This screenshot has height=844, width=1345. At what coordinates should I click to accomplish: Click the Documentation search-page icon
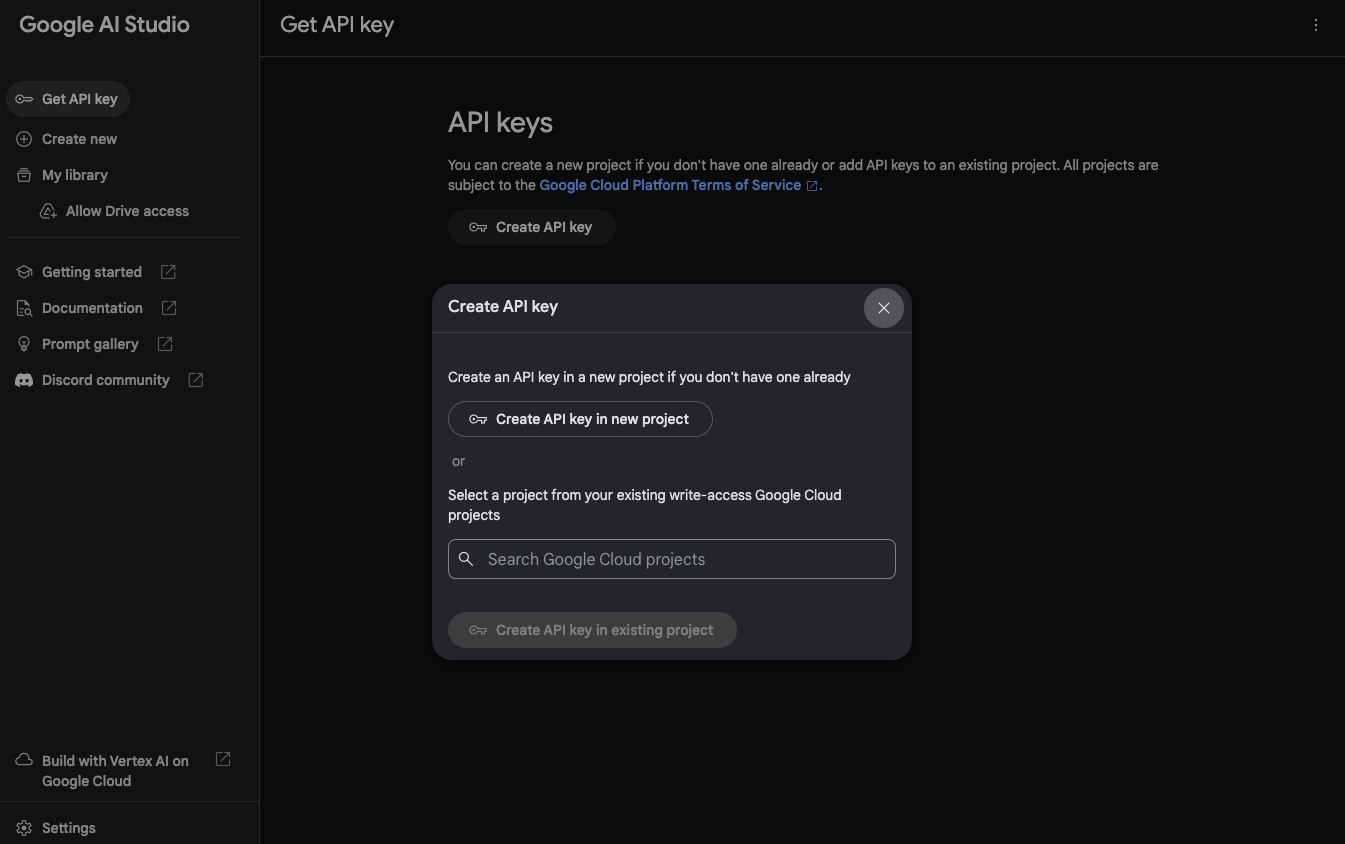pyautogui.click(x=24, y=308)
